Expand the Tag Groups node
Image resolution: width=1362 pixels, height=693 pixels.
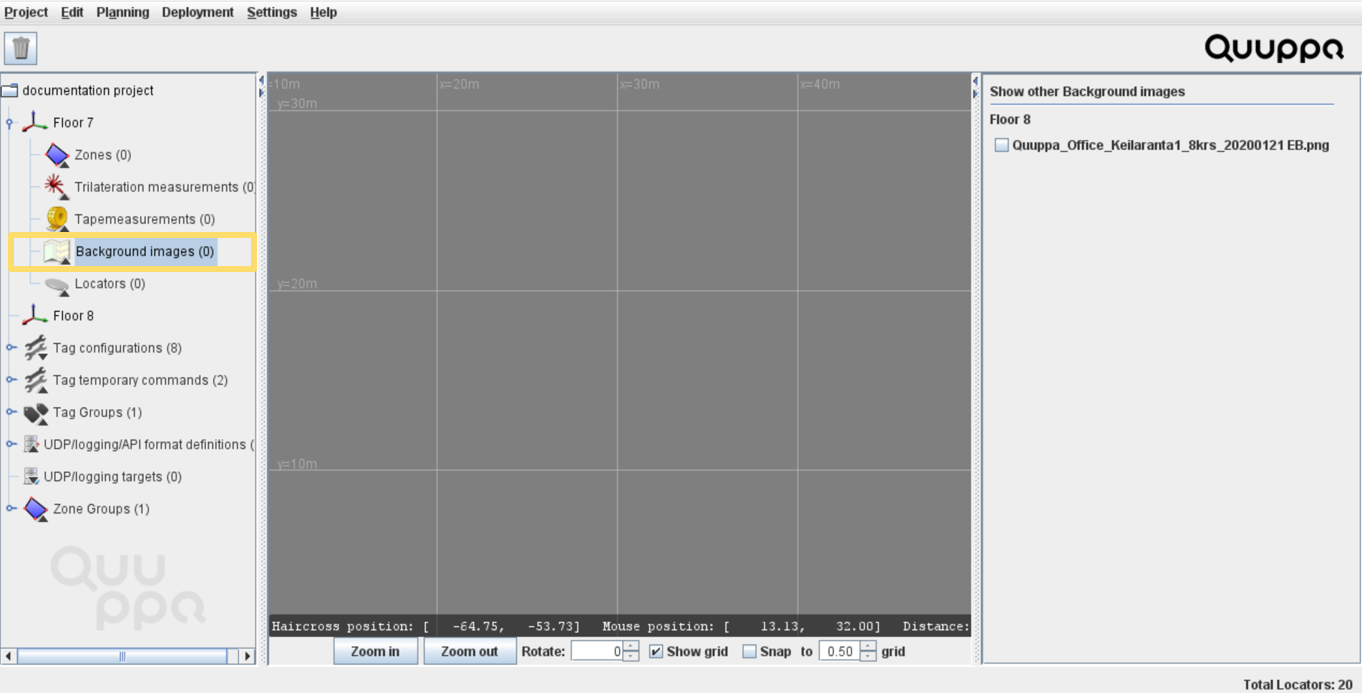[x=10, y=412]
